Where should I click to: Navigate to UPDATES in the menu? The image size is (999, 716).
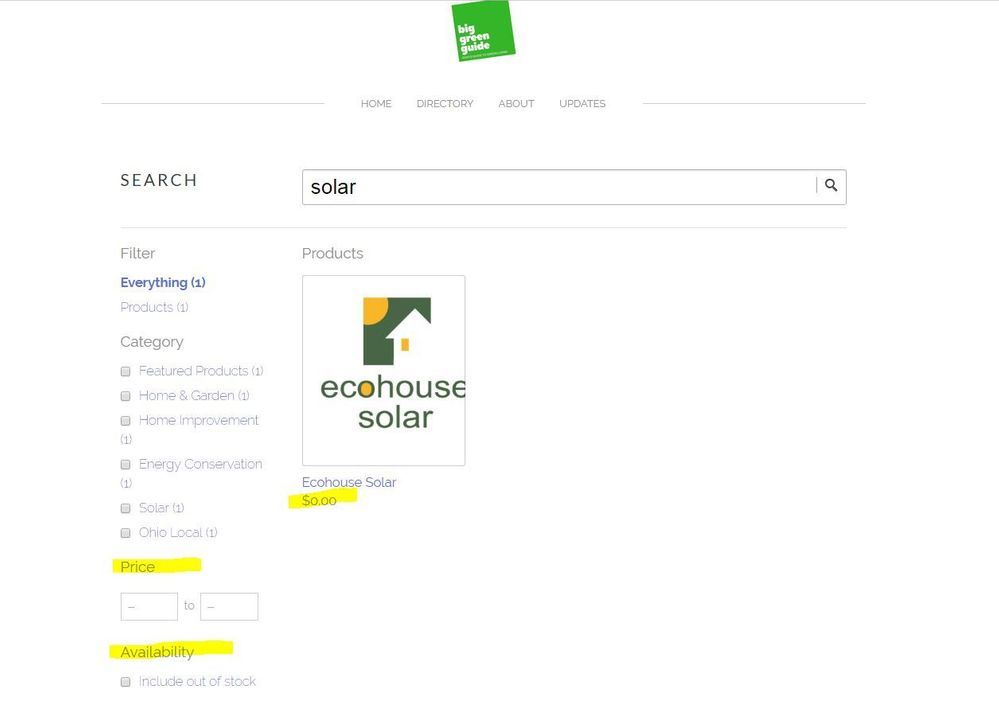point(582,104)
